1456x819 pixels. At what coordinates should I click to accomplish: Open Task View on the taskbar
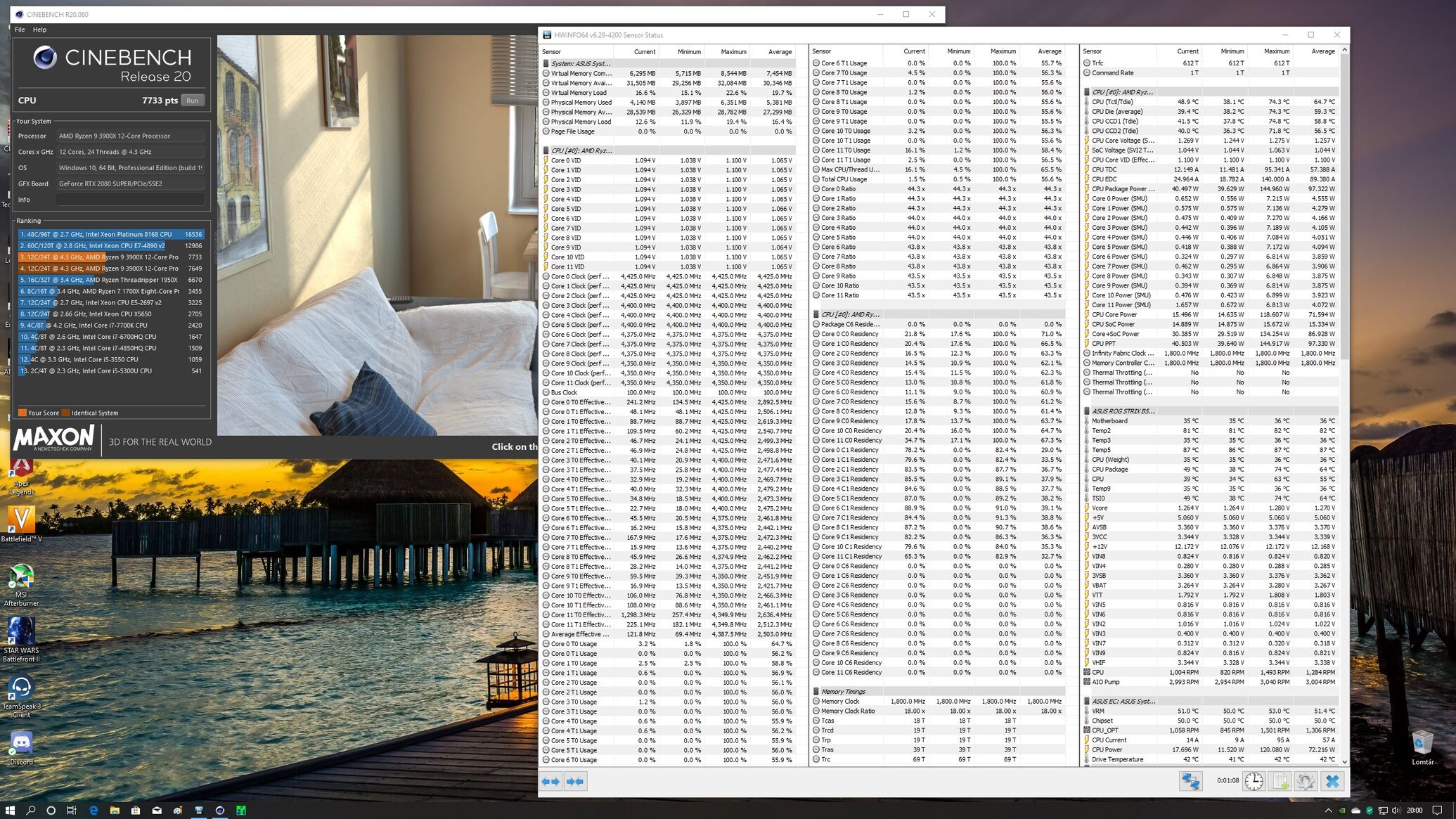tap(71, 810)
